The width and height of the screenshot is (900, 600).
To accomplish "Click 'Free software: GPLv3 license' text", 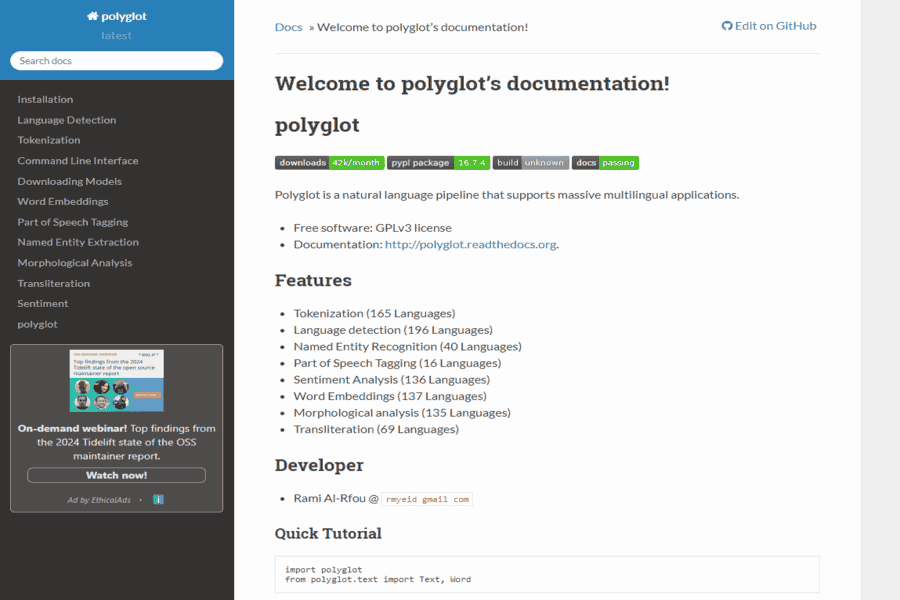I will (x=373, y=228).
